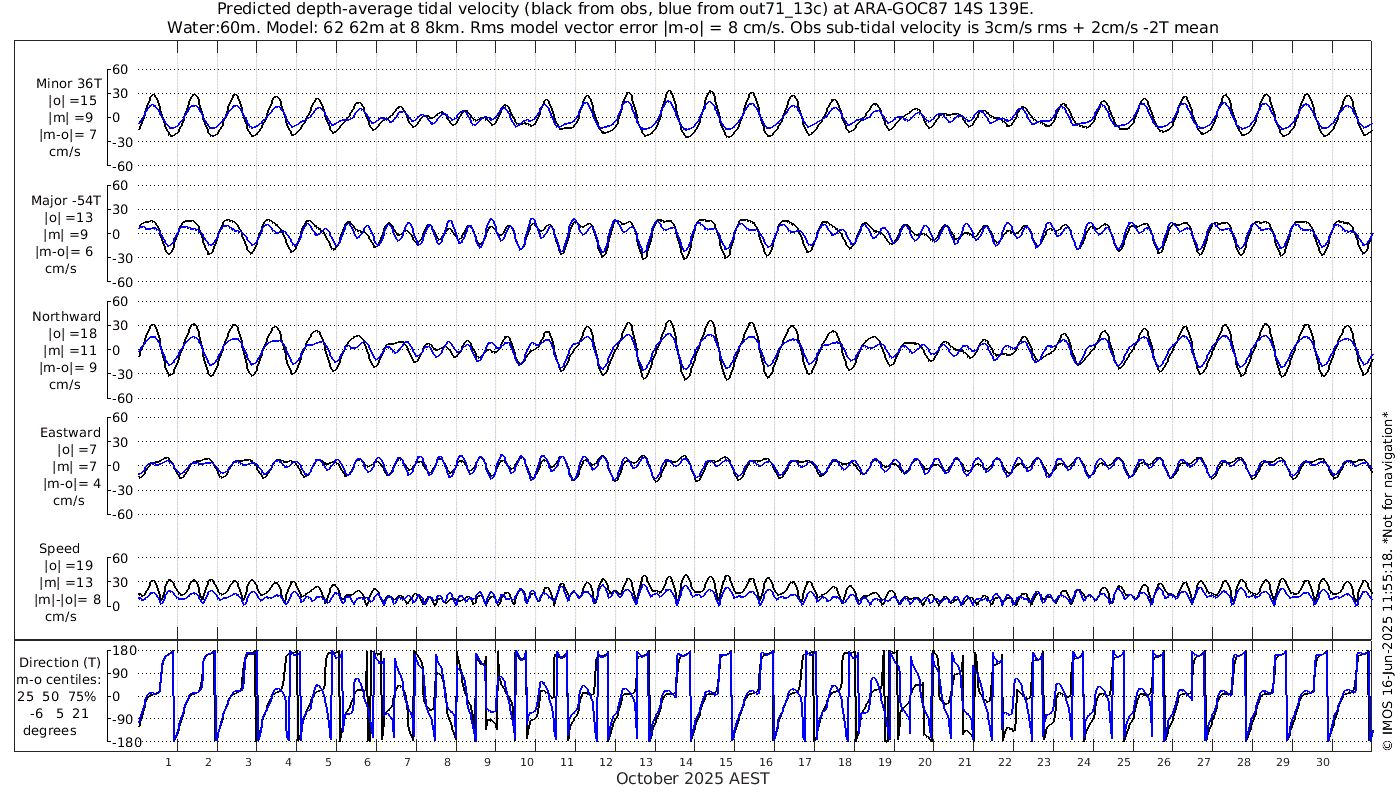Click the '60' tick on the Minor axis
The image size is (1400, 800).
pyautogui.click(x=121, y=69)
